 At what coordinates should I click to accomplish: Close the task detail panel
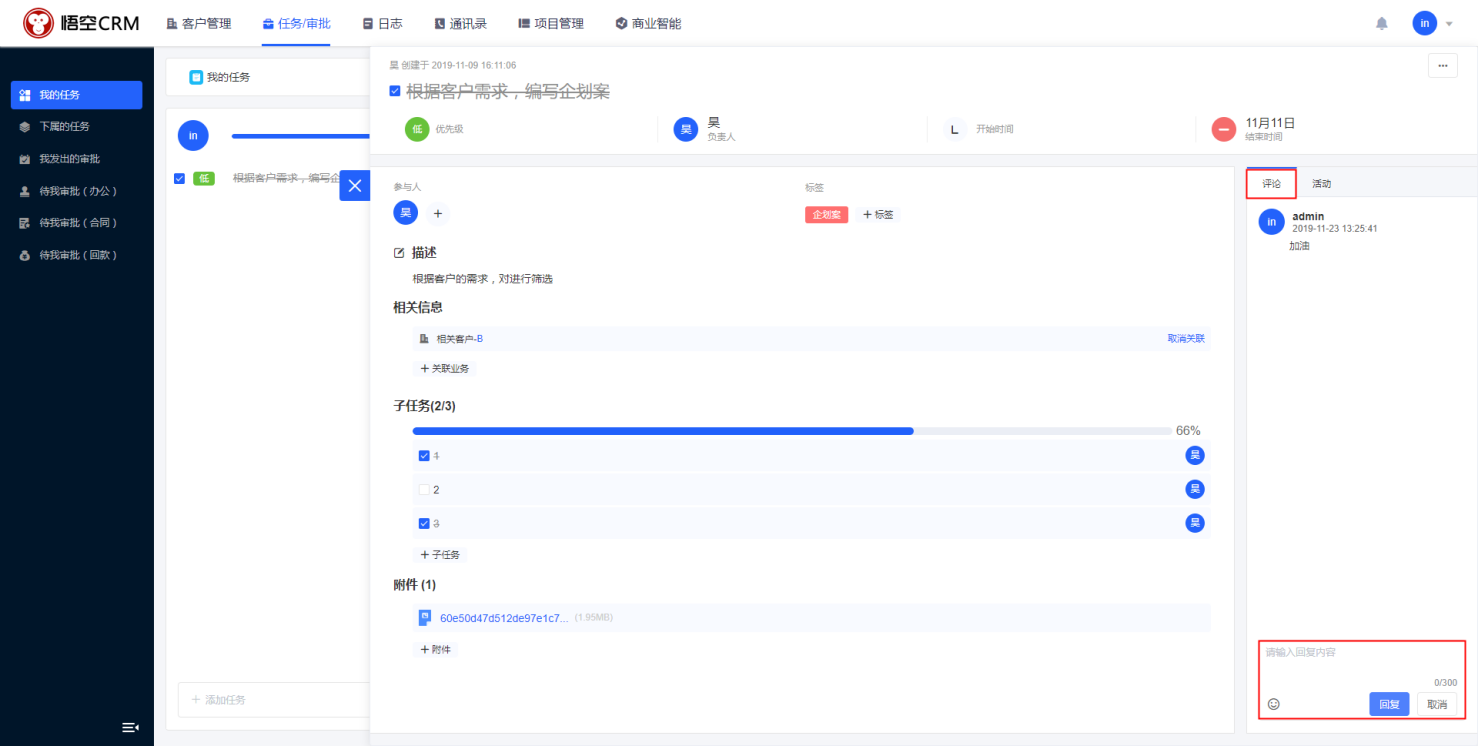tap(354, 185)
